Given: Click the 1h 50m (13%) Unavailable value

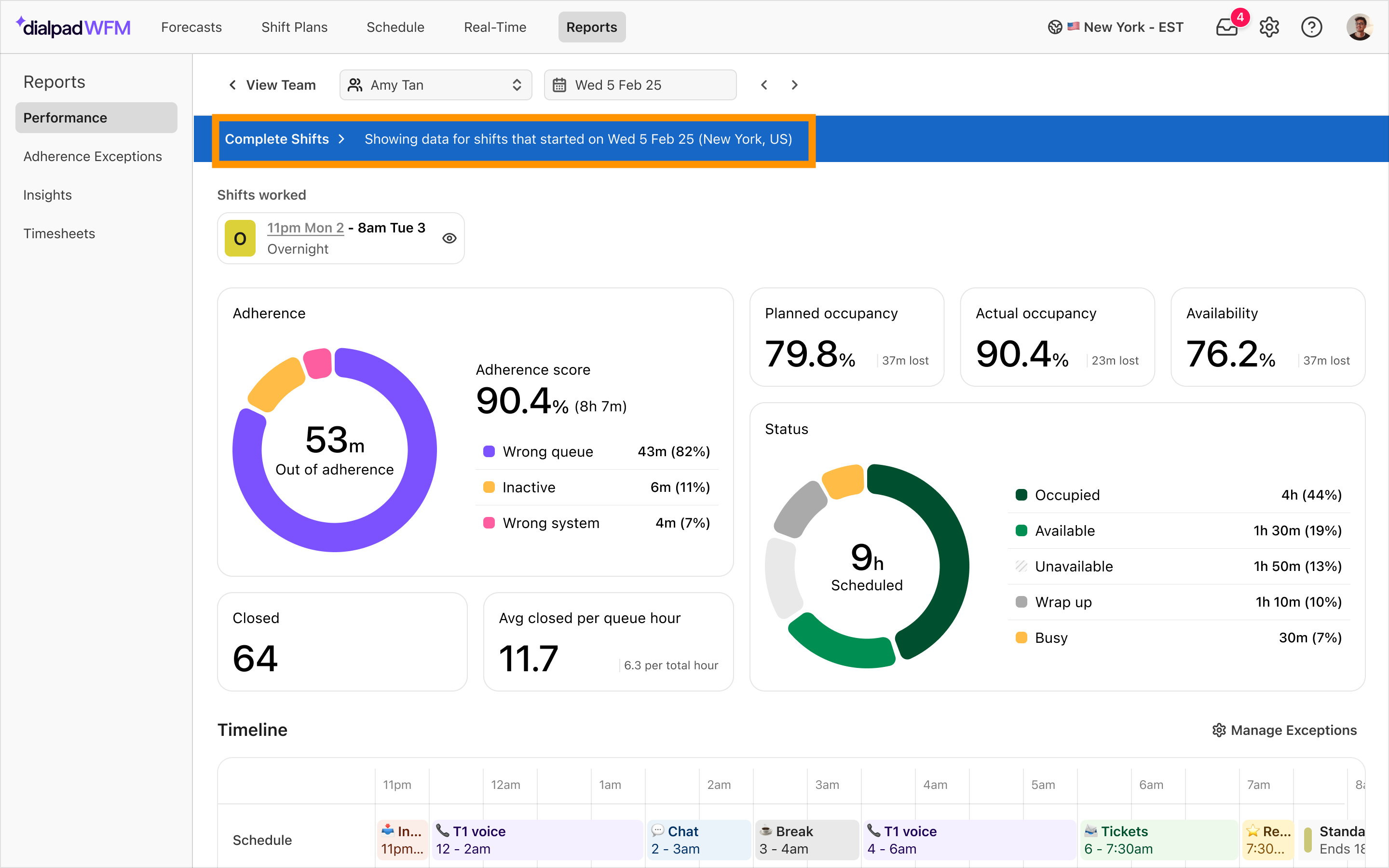Looking at the screenshot, I should (x=1298, y=566).
